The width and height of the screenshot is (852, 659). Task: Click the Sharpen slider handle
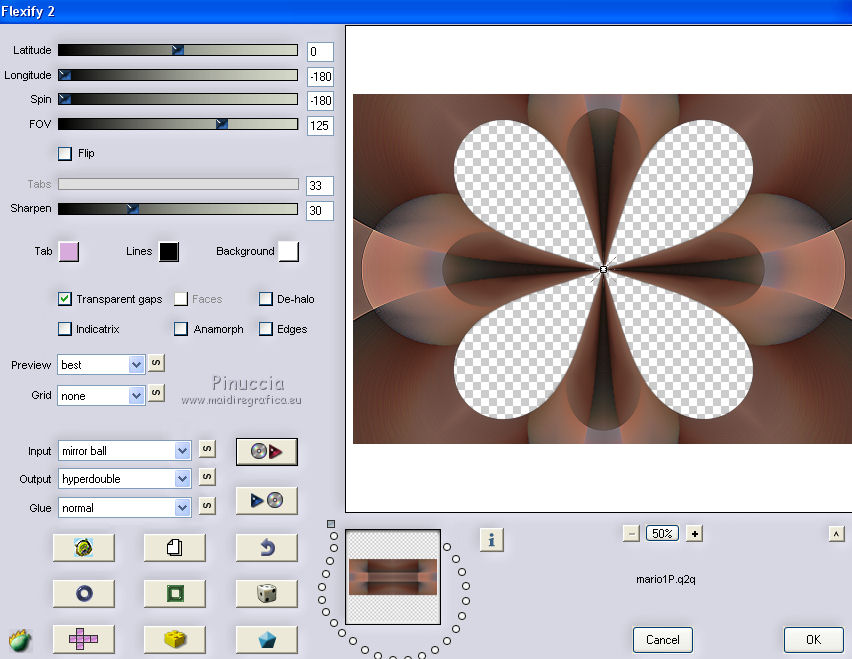click(x=133, y=209)
